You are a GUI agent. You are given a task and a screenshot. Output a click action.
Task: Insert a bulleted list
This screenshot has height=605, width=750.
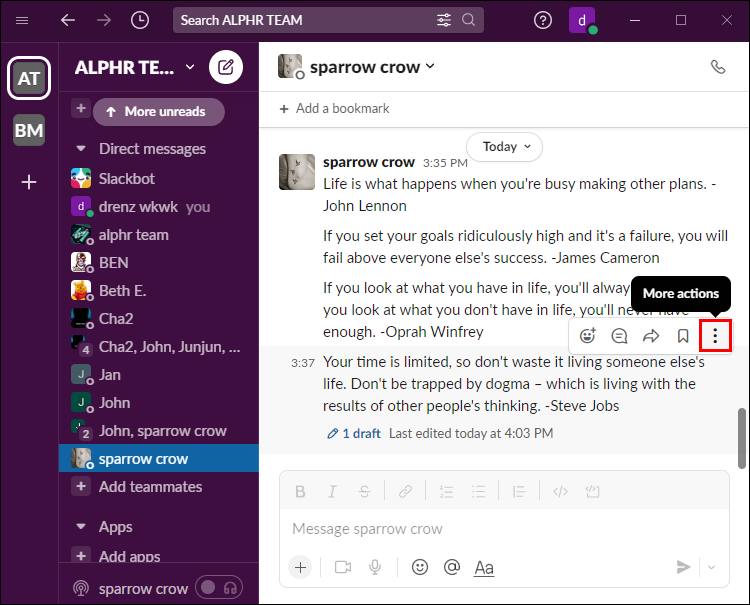click(x=478, y=491)
